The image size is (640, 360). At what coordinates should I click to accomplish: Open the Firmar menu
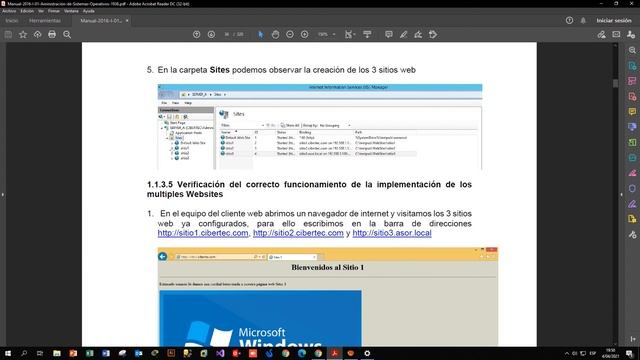pyautogui.click(x=53, y=11)
